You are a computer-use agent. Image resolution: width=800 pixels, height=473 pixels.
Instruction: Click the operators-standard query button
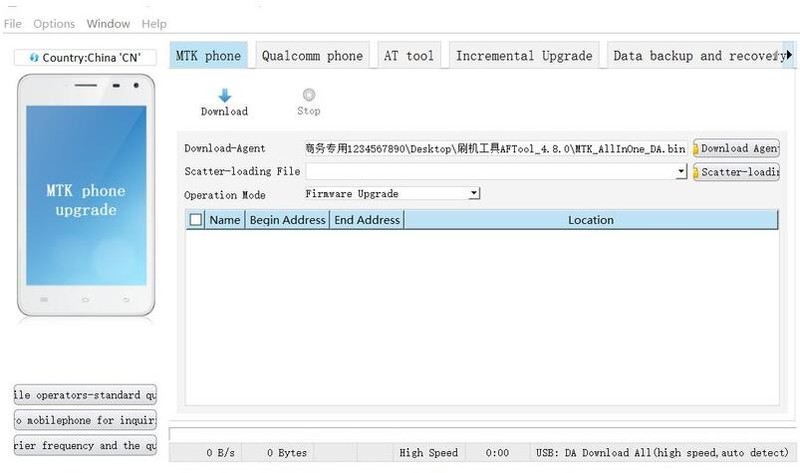tap(85, 395)
